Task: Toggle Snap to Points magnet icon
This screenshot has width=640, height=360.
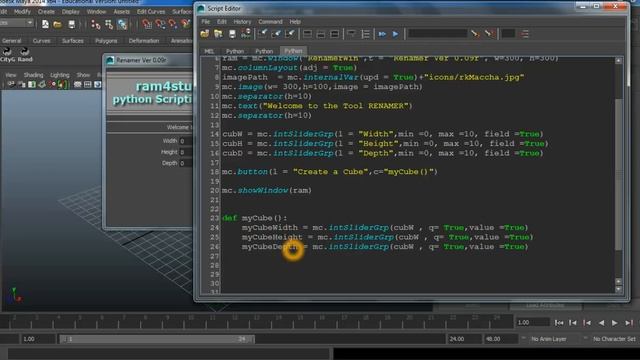Action: 173,24
